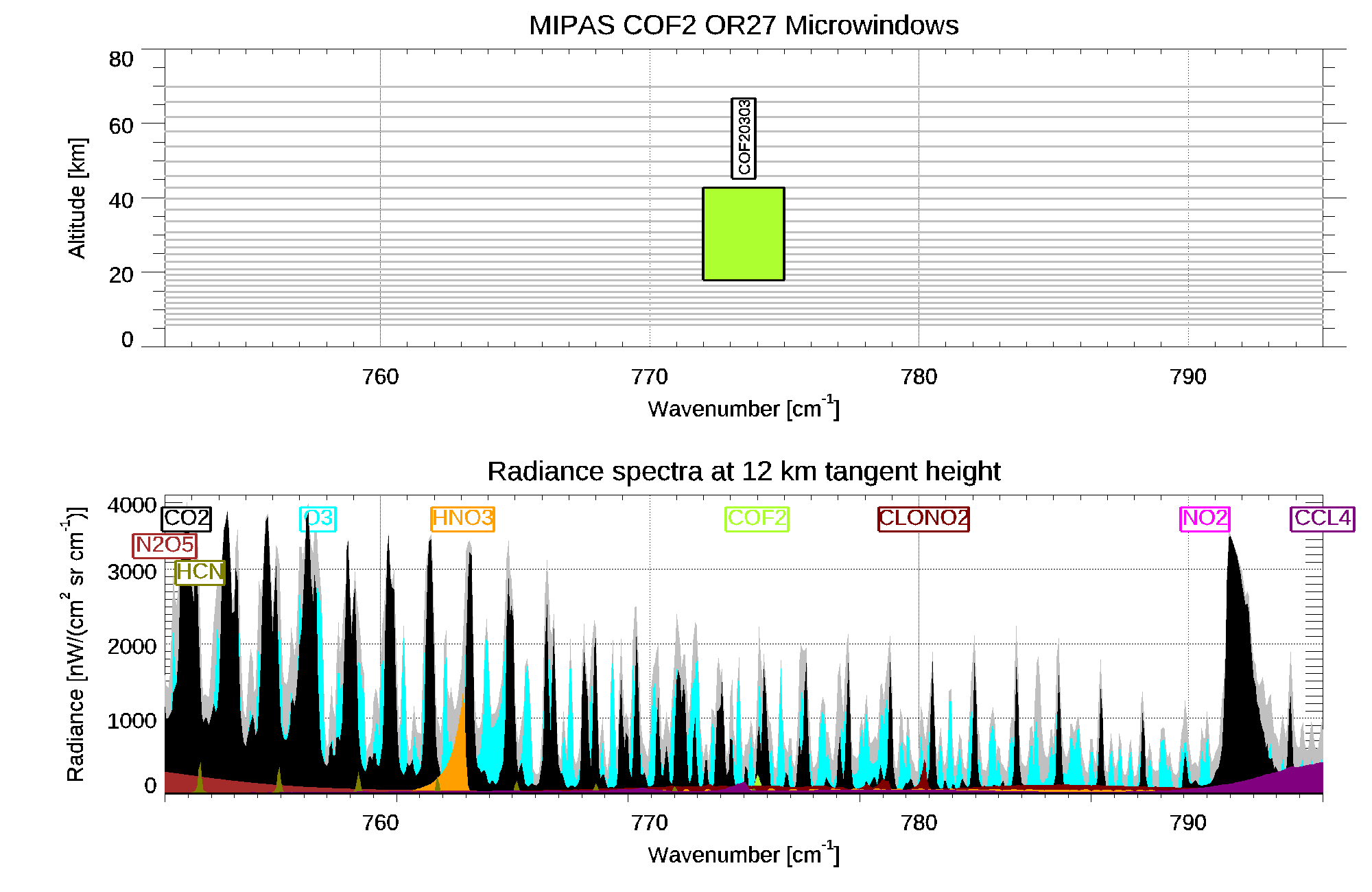Click the 770 tick label on top plot

(x=650, y=377)
